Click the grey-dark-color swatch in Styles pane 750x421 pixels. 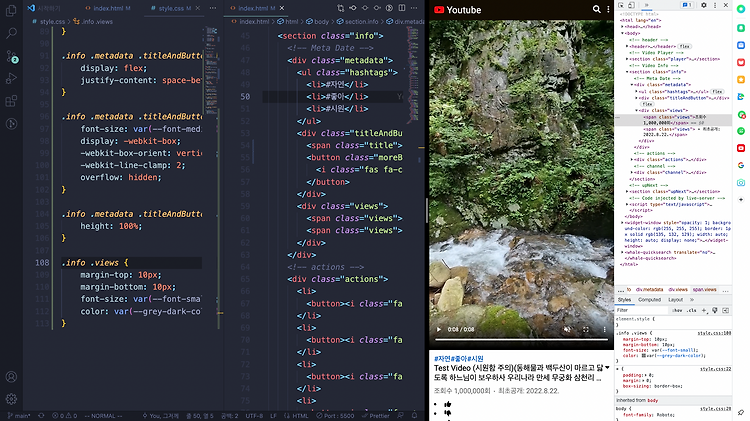(x=643, y=355)
